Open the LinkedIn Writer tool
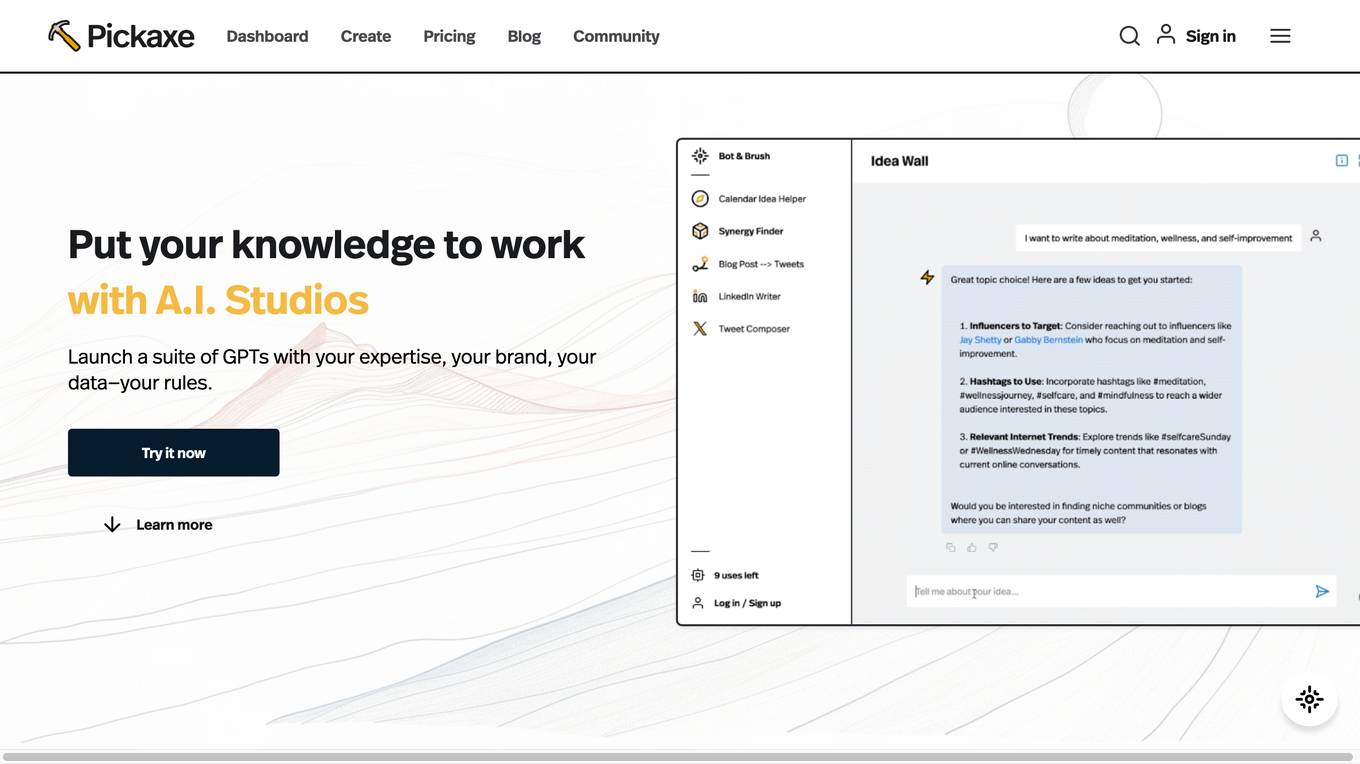The image size is (1360, 764). coord(749,296)
